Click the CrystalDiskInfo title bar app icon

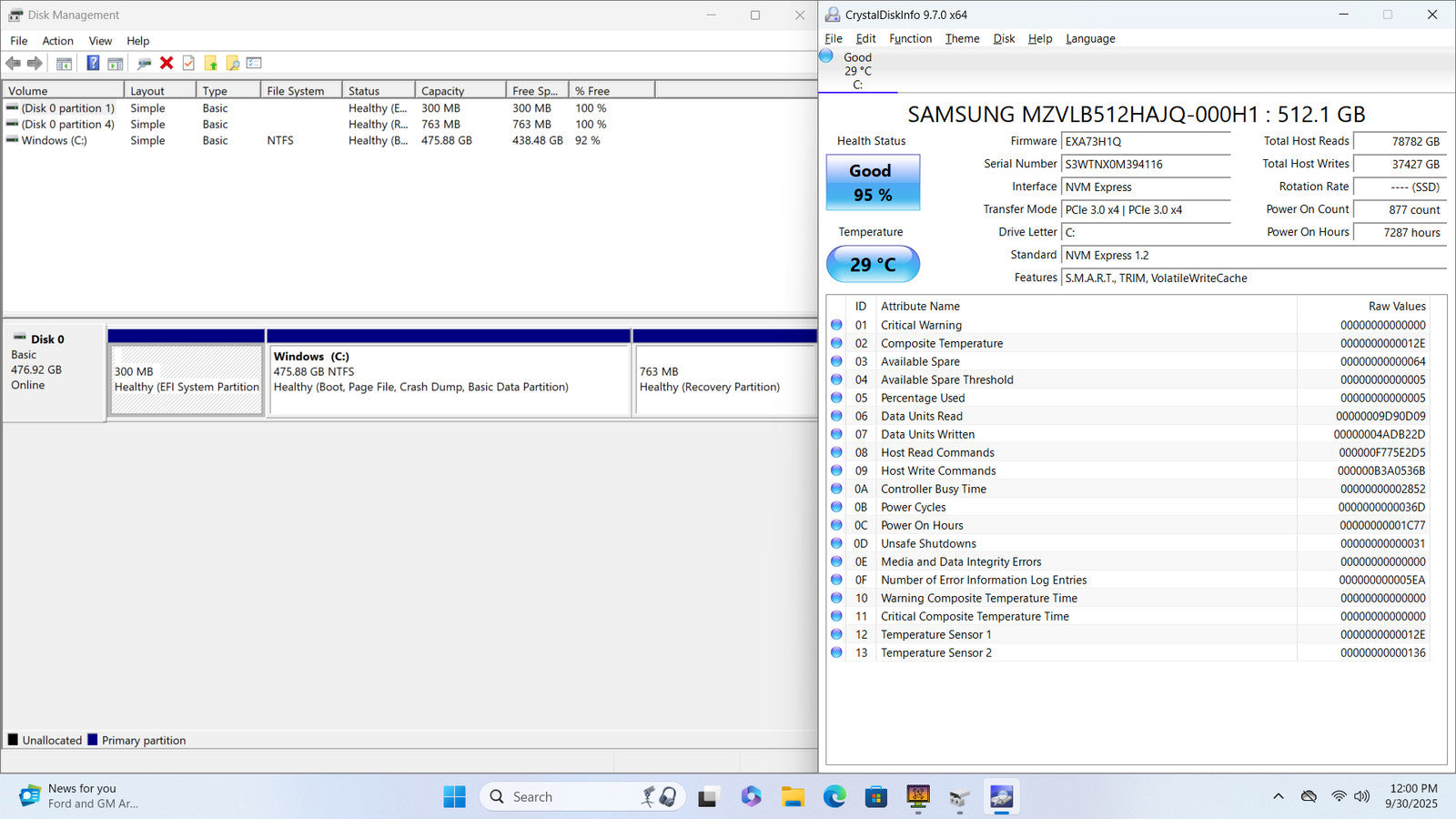pos(833,15)
